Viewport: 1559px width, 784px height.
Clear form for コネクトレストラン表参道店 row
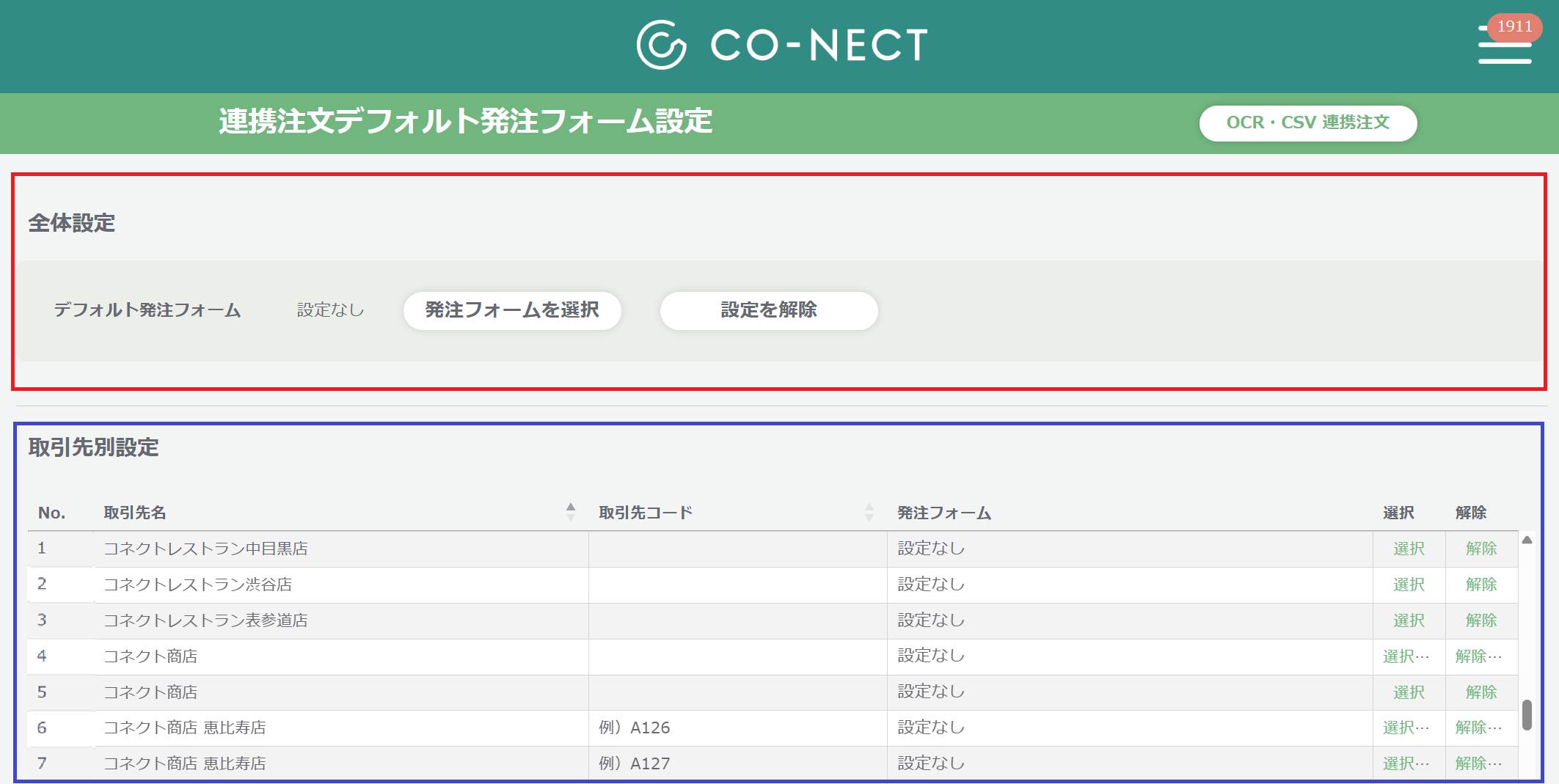1481,620
